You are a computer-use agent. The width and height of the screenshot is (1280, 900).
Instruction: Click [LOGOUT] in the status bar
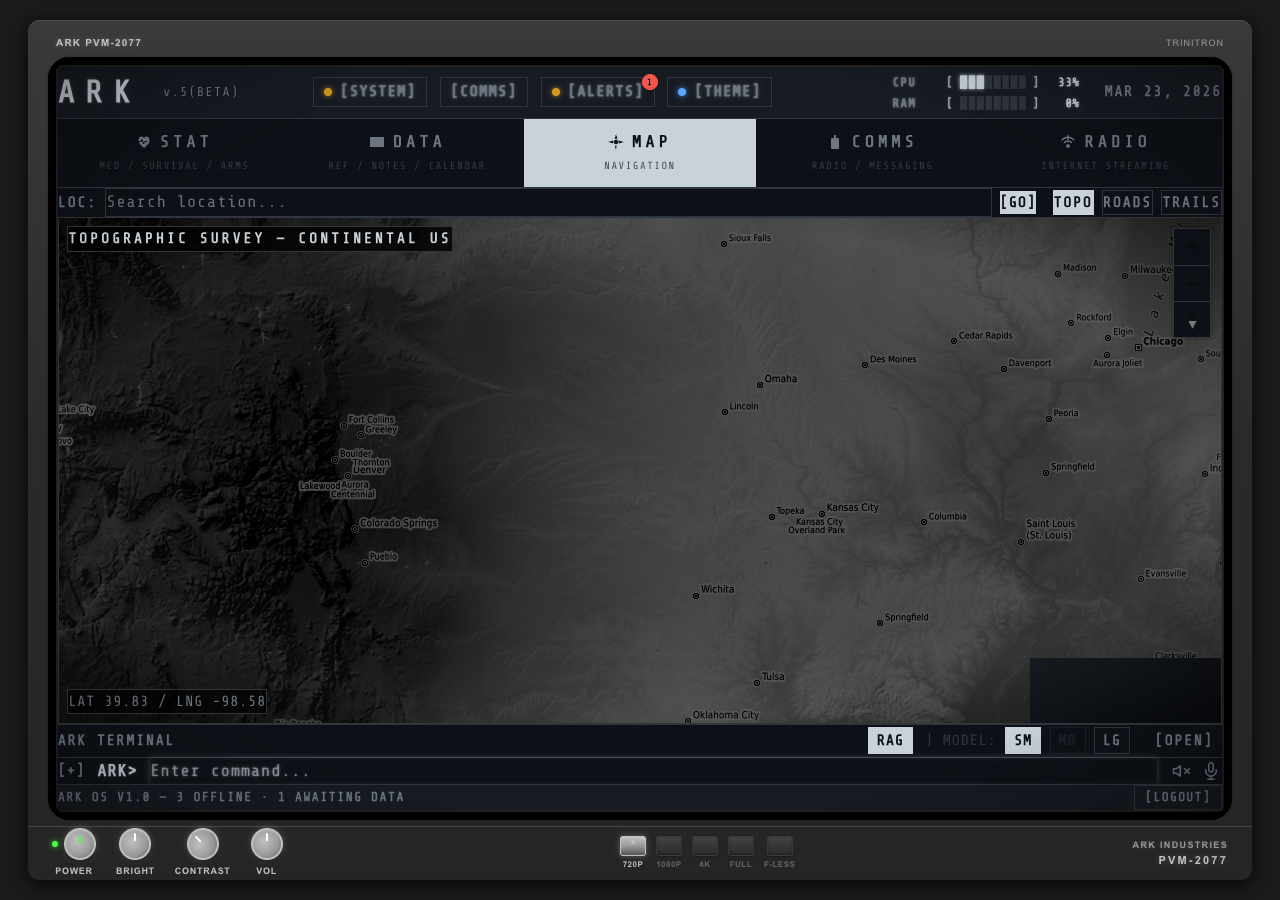[1177, 797]
